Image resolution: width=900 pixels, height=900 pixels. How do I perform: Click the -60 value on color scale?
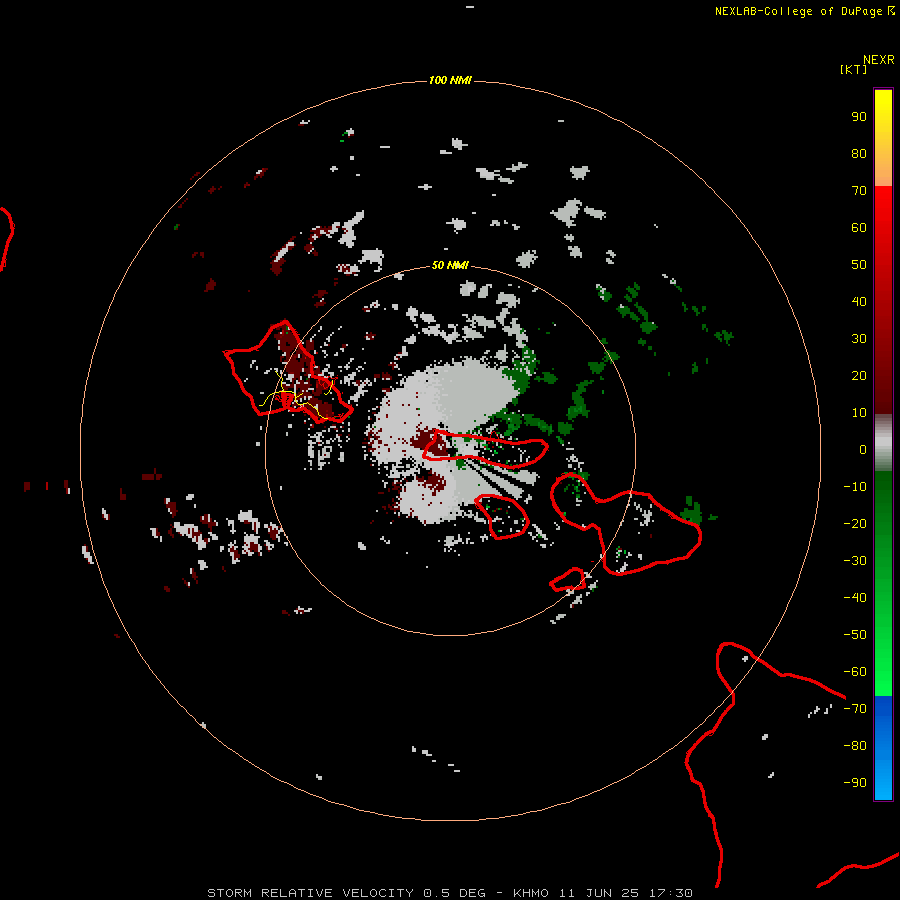click(x=855, y=672)
